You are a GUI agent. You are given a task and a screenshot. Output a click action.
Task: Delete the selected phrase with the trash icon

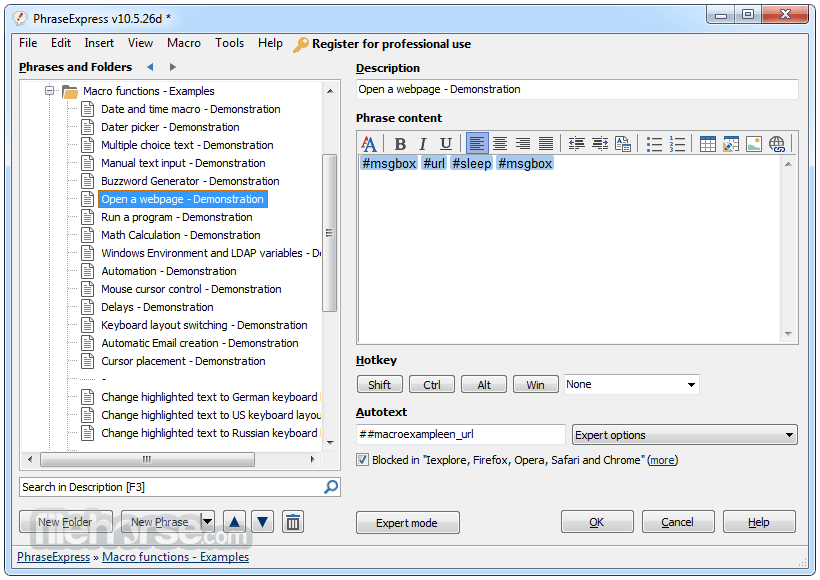[x=293, y=522]
